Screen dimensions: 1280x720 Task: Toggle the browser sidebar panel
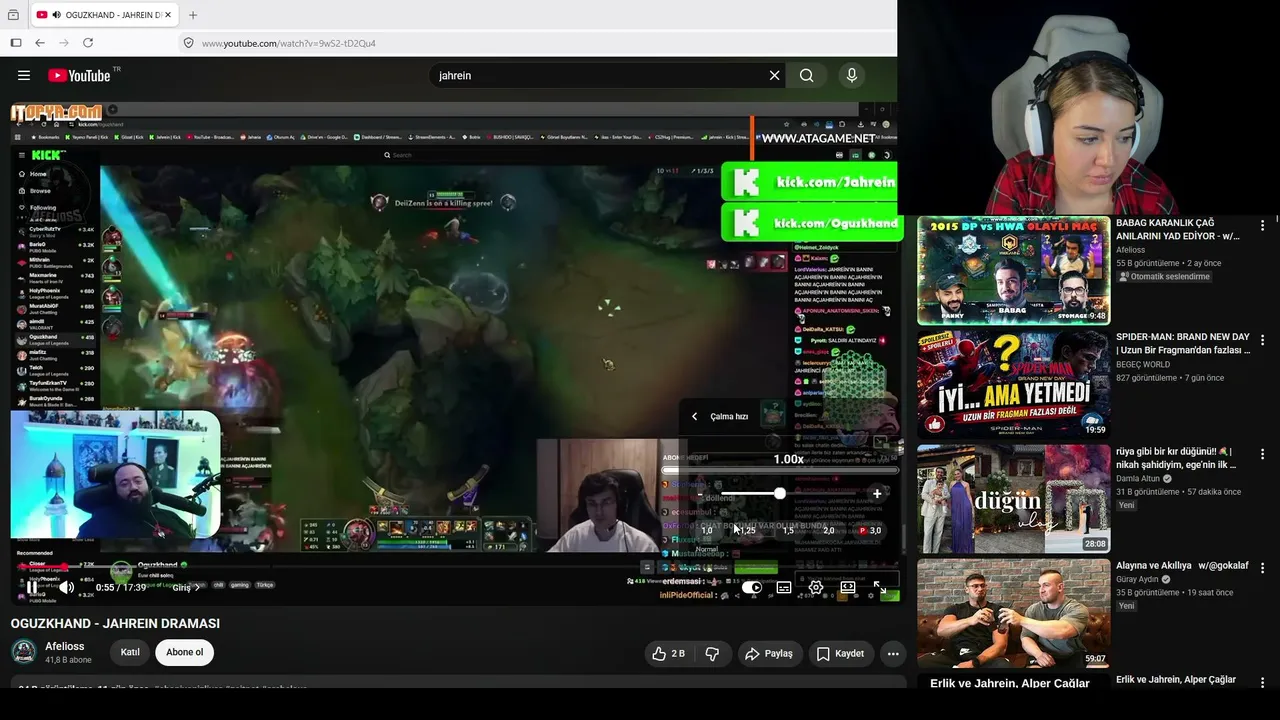(x=16, y=43)
